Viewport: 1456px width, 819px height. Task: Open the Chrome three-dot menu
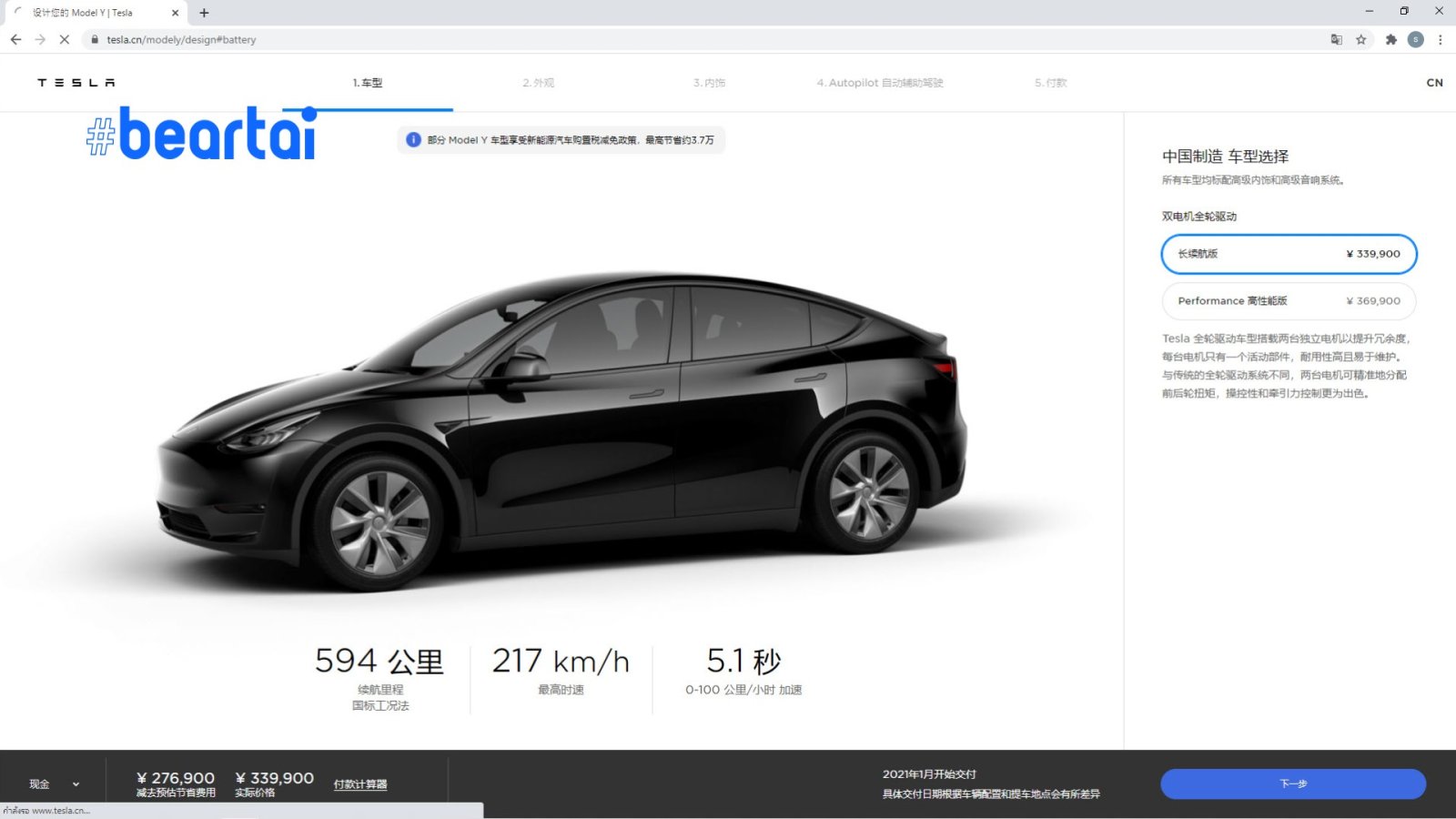1440,39
